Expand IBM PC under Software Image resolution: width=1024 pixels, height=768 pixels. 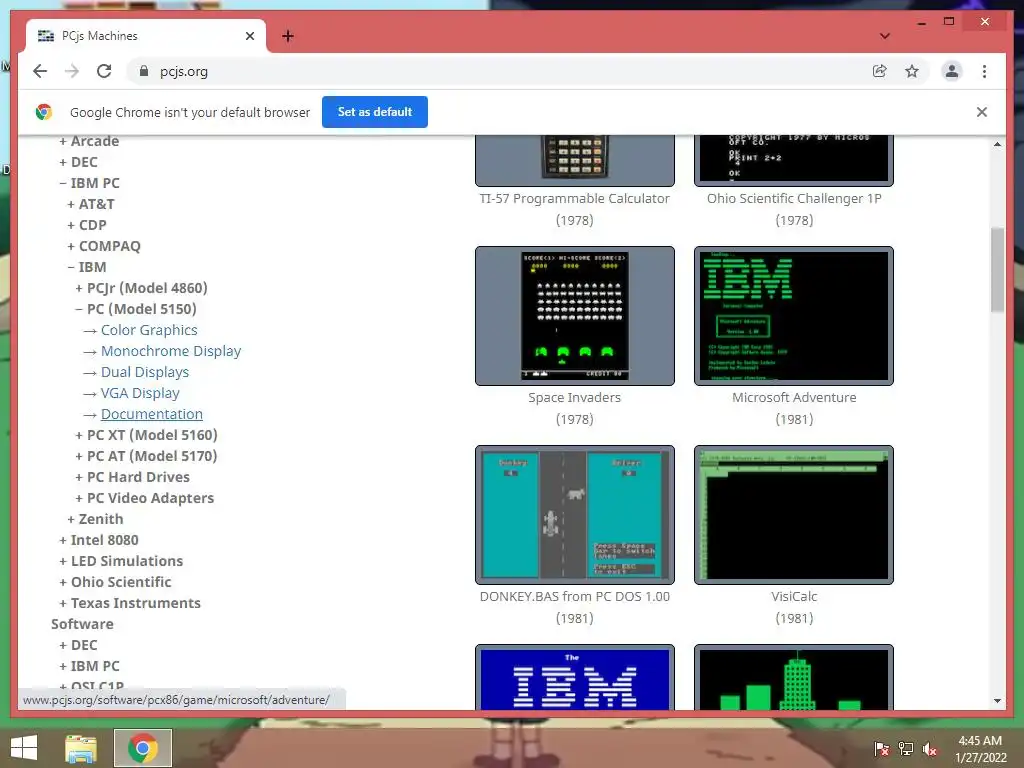89,665
